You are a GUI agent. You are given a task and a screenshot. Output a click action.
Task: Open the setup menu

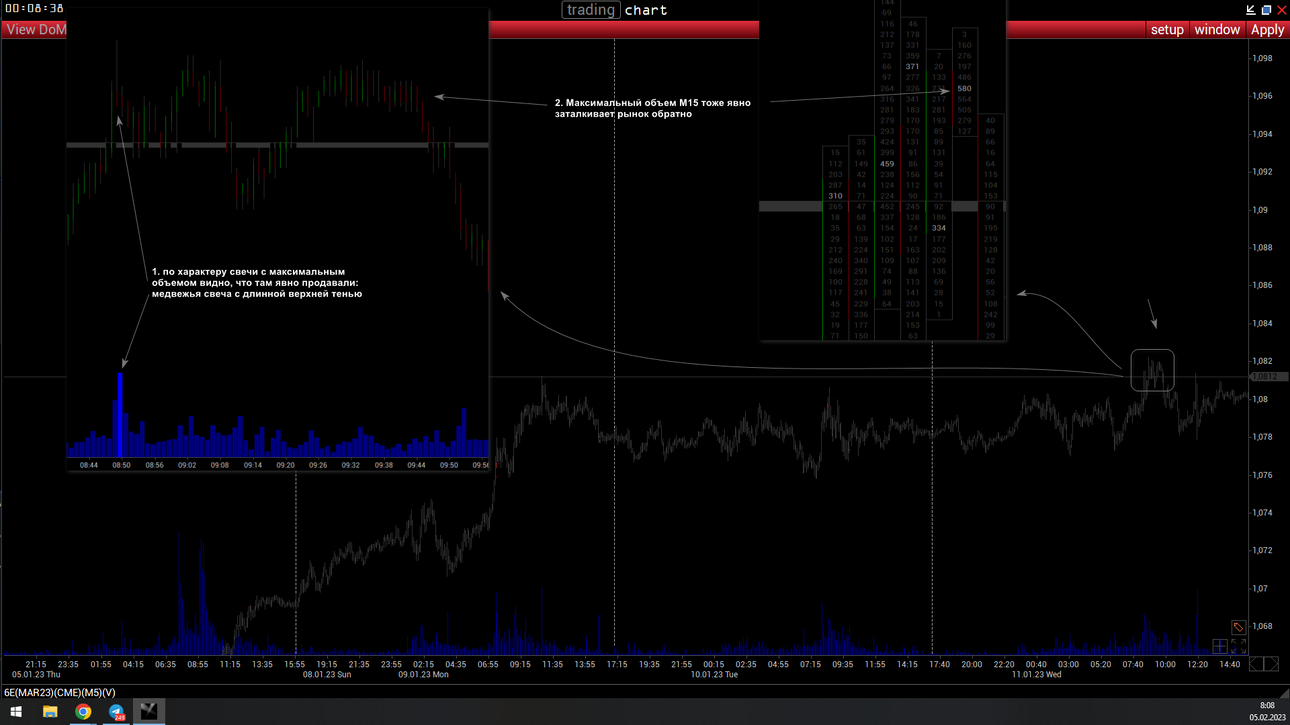pyautogui.click(x=1167, y=30)
